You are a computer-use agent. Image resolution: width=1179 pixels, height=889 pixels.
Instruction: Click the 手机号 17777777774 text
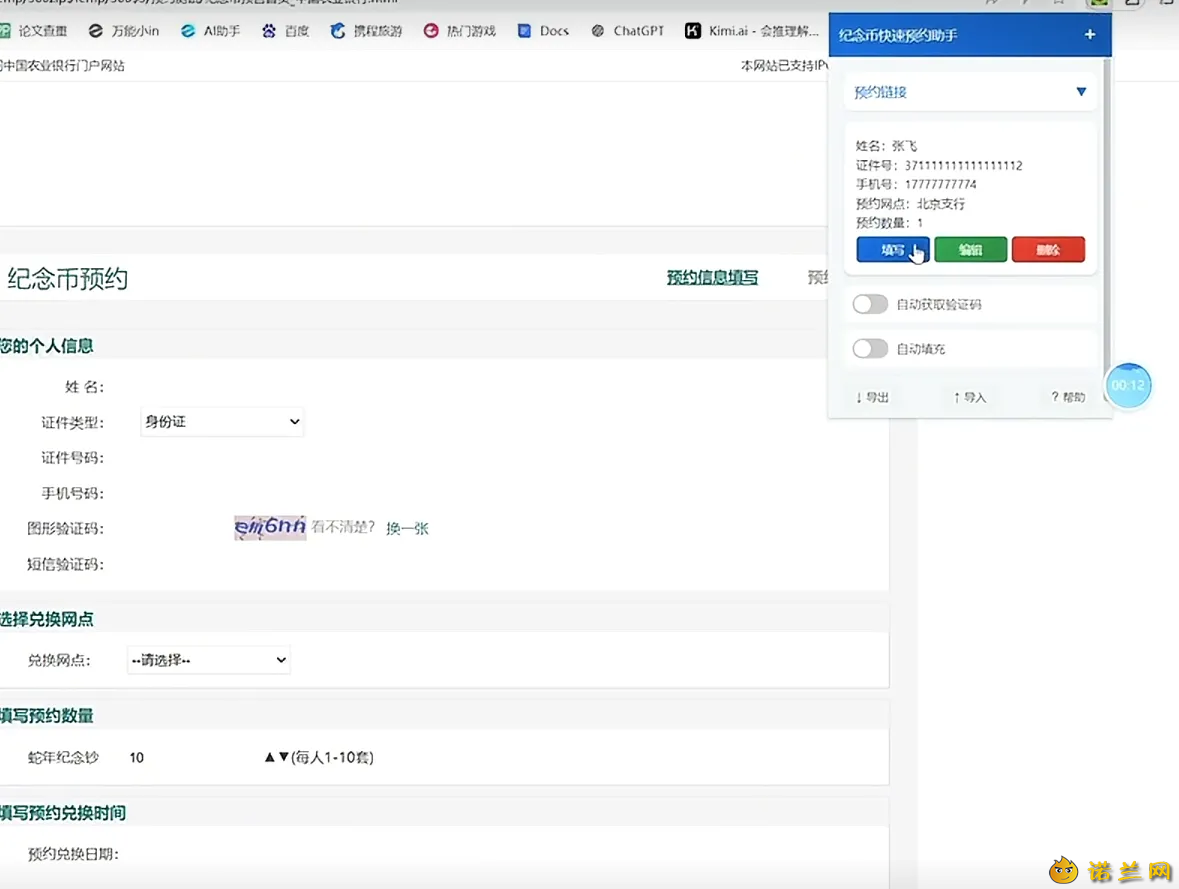click(916, 184)
